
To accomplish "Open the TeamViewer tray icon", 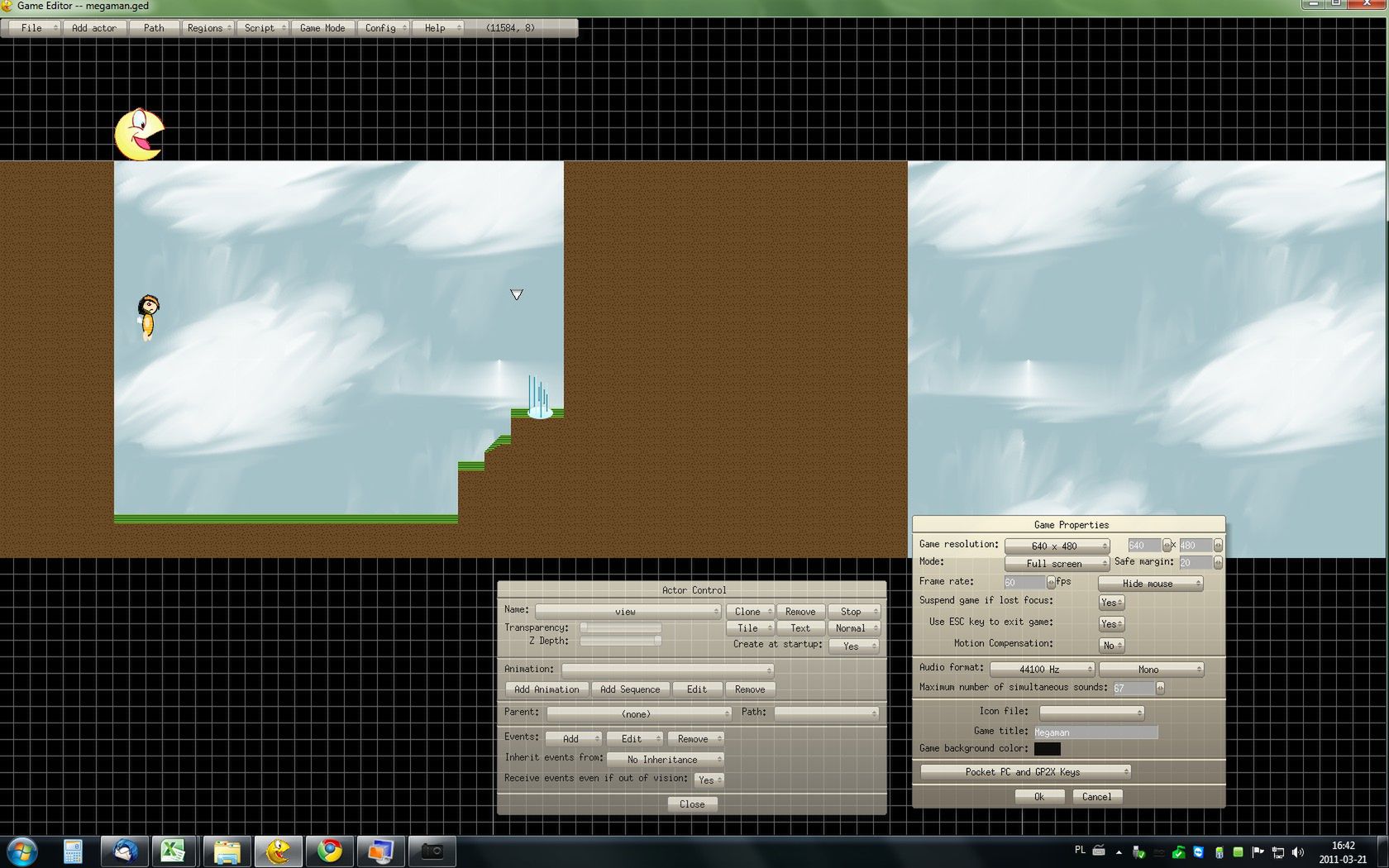I will pos(1198,851).
